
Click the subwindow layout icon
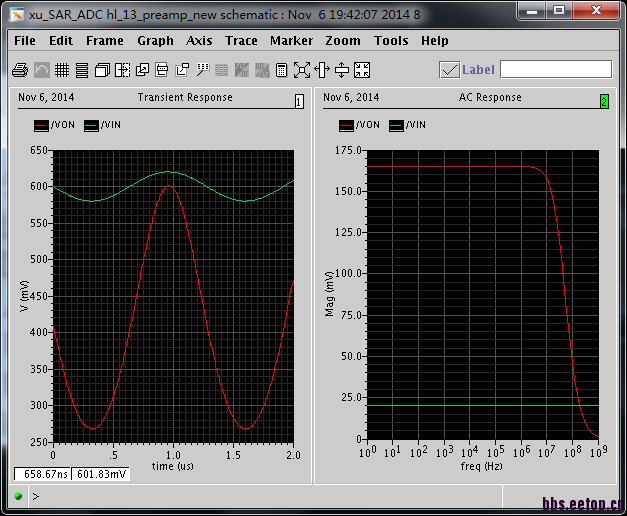pos(162,70)
